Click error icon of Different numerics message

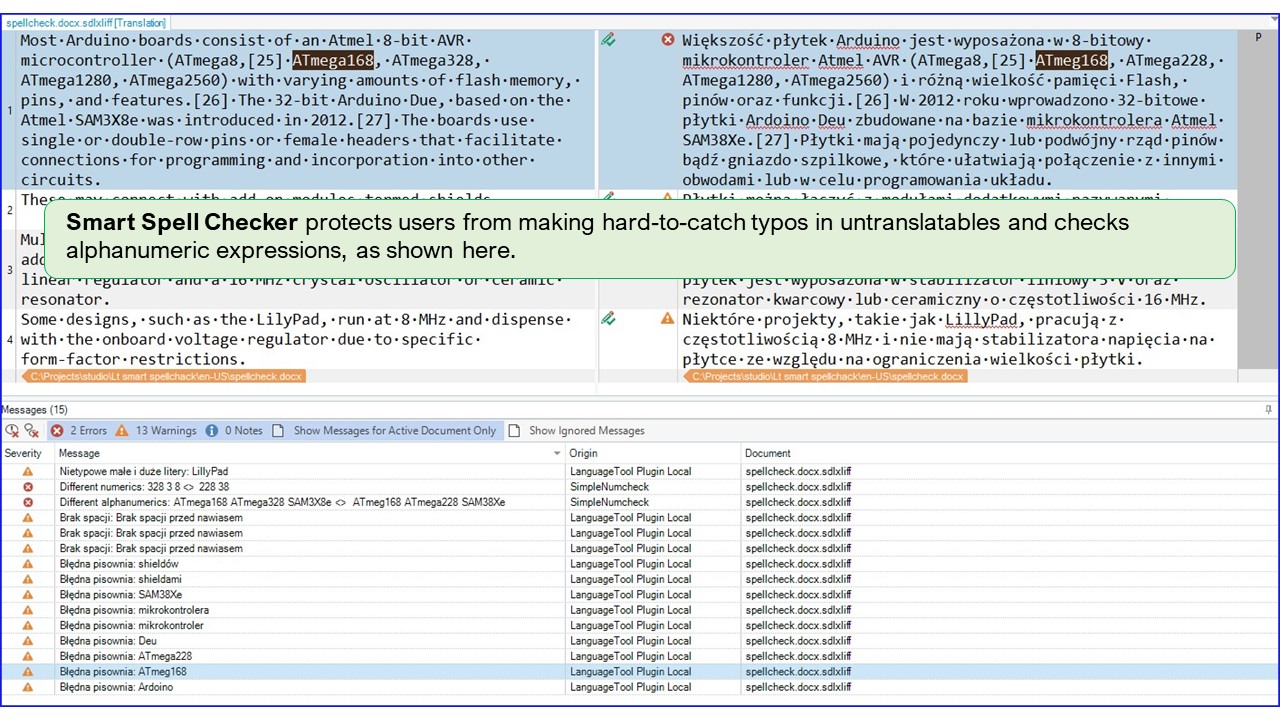tap(28, 487)
